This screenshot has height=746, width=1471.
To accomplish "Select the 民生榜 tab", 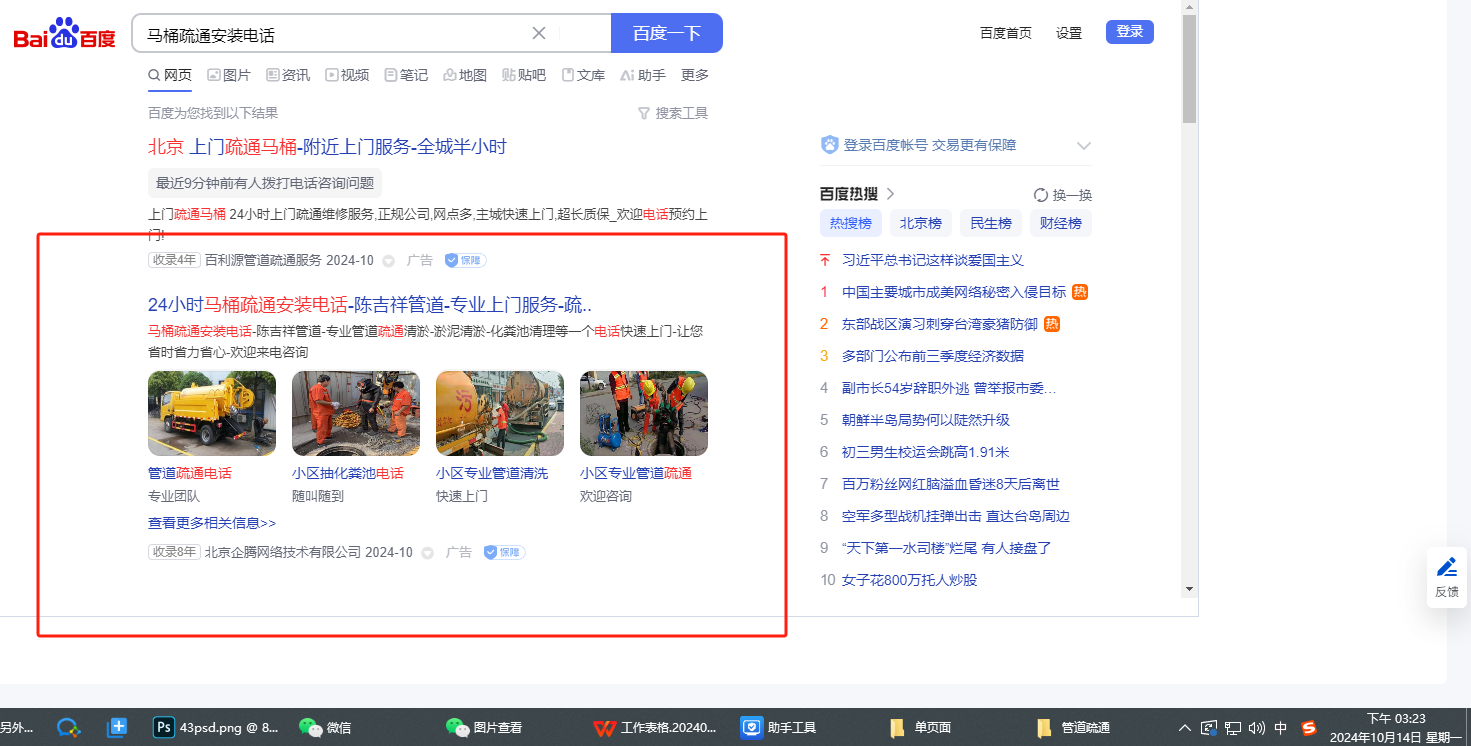I will click(x=991, y=223).
